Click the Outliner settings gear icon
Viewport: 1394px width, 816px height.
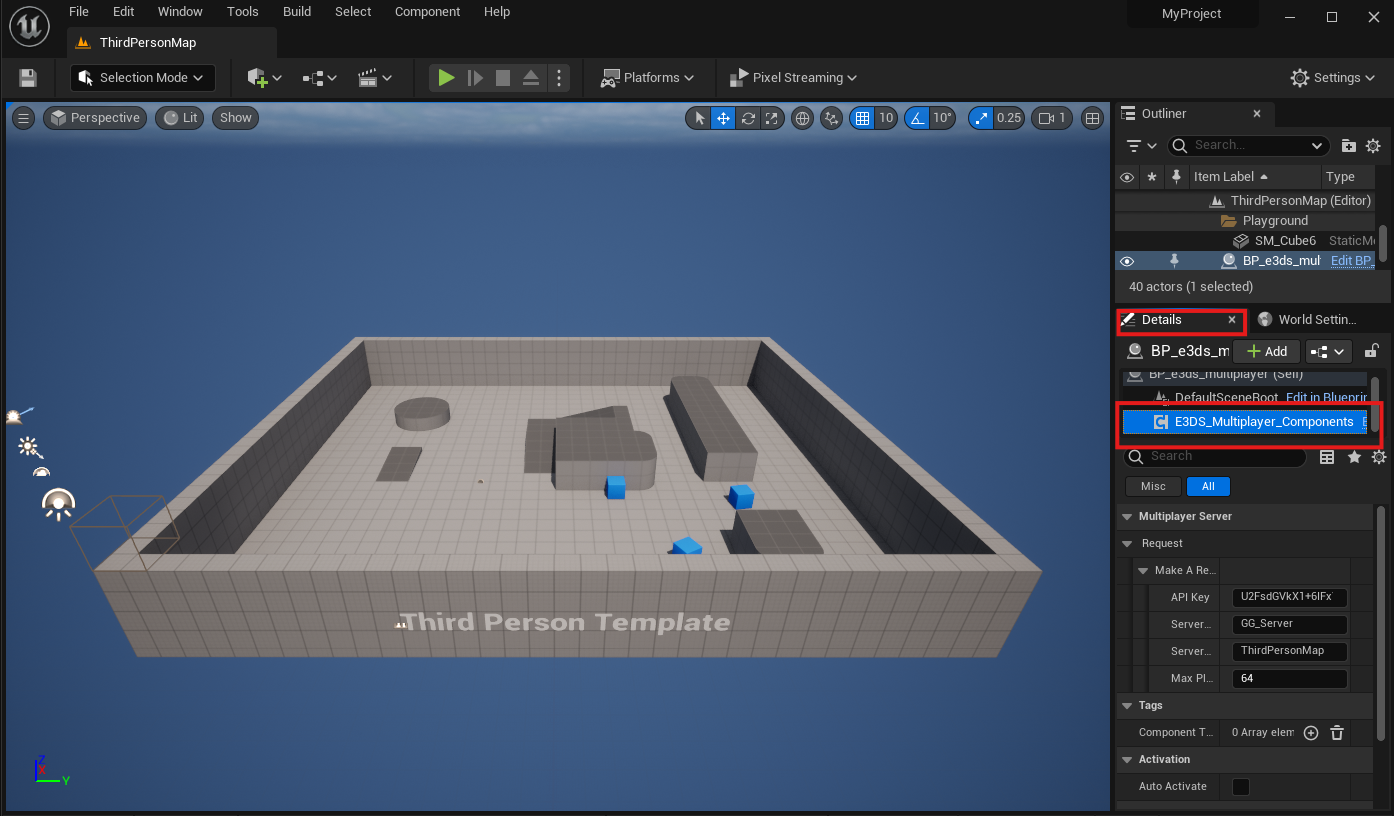tap(1373, 146)
